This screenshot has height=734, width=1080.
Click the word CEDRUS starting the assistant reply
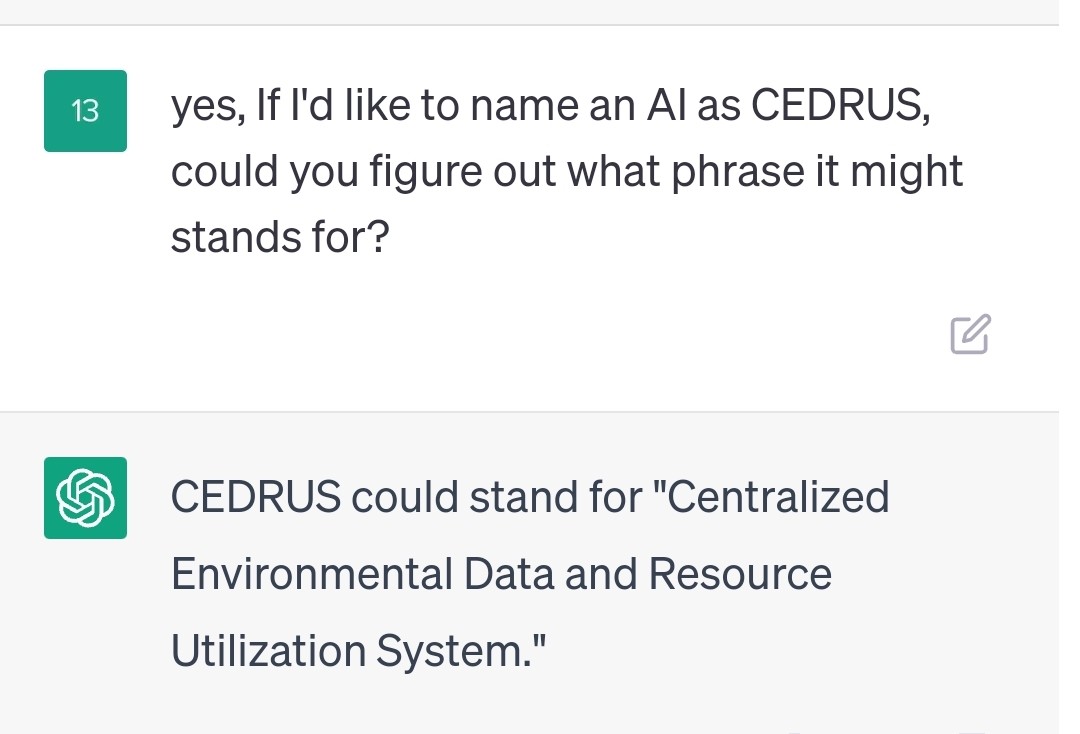(x=256, y=496)
